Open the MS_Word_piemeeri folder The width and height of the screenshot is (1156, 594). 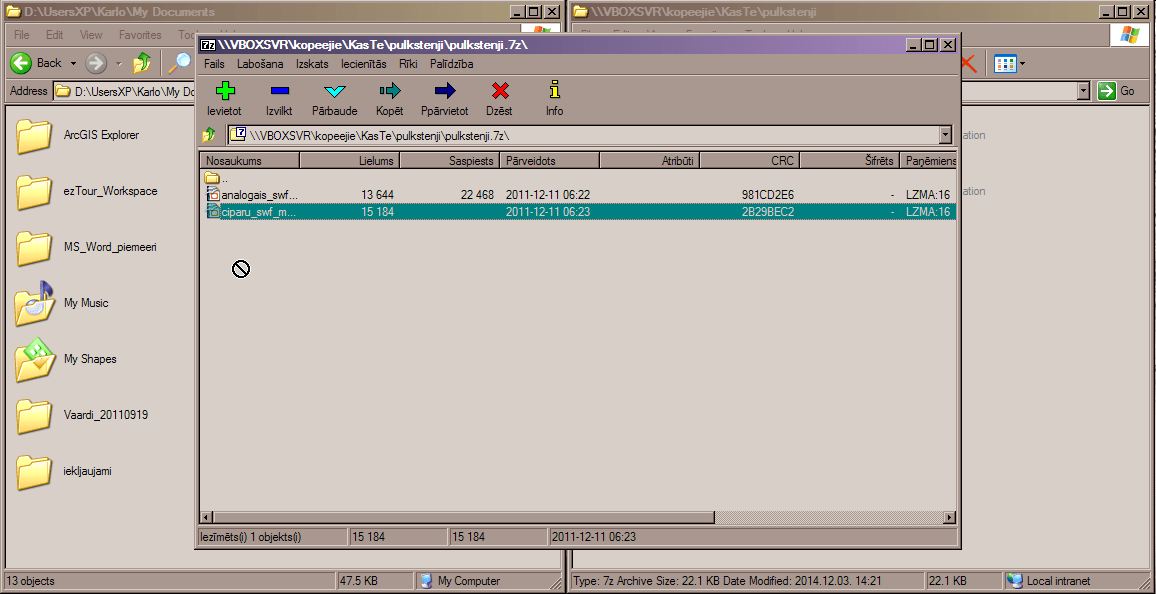pos(34,247)
